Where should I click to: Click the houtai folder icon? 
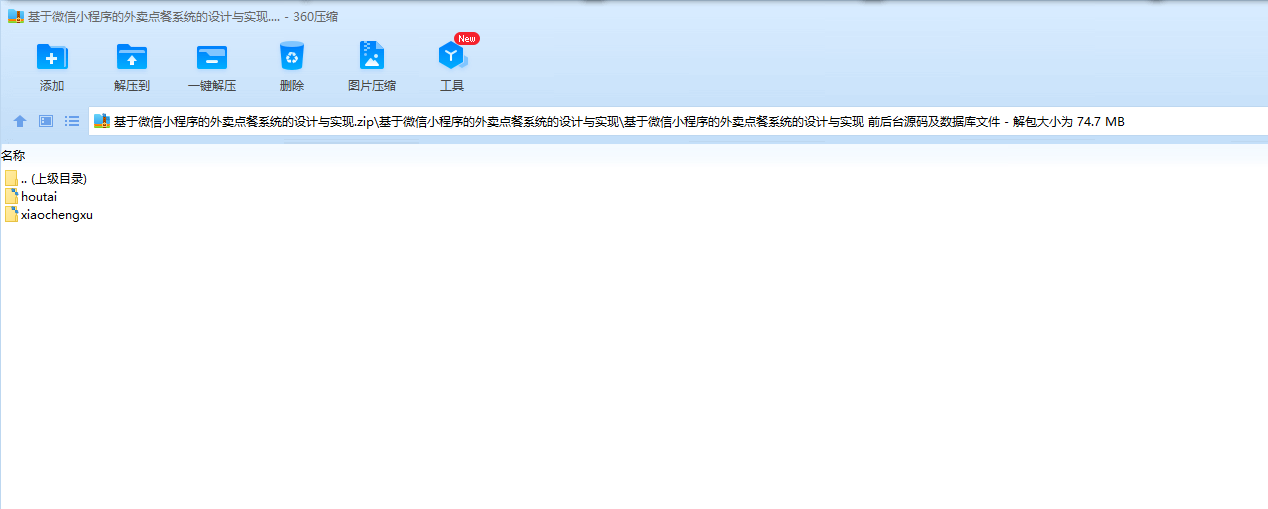click(x=11, y=196)
